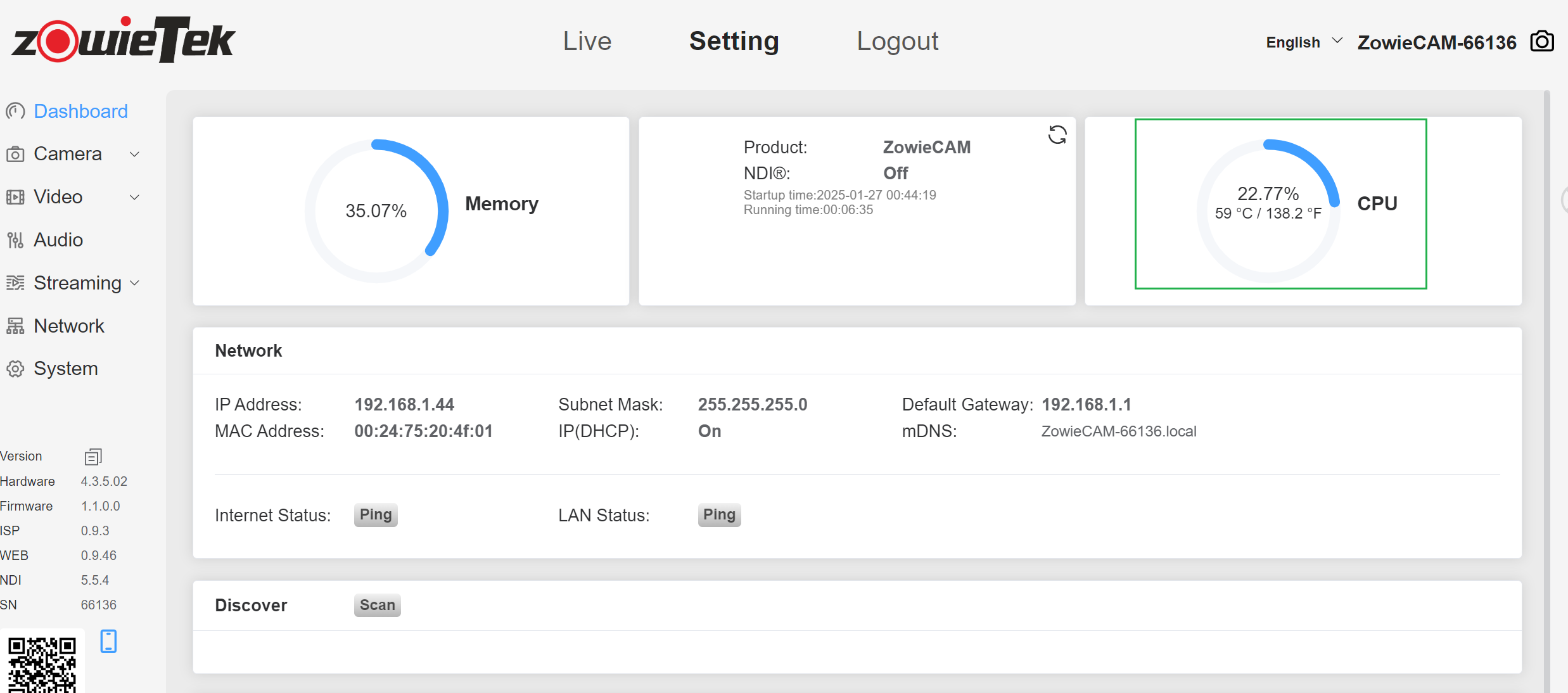Click the snapshot camera icon top-right

click(x=1542, y=42)
